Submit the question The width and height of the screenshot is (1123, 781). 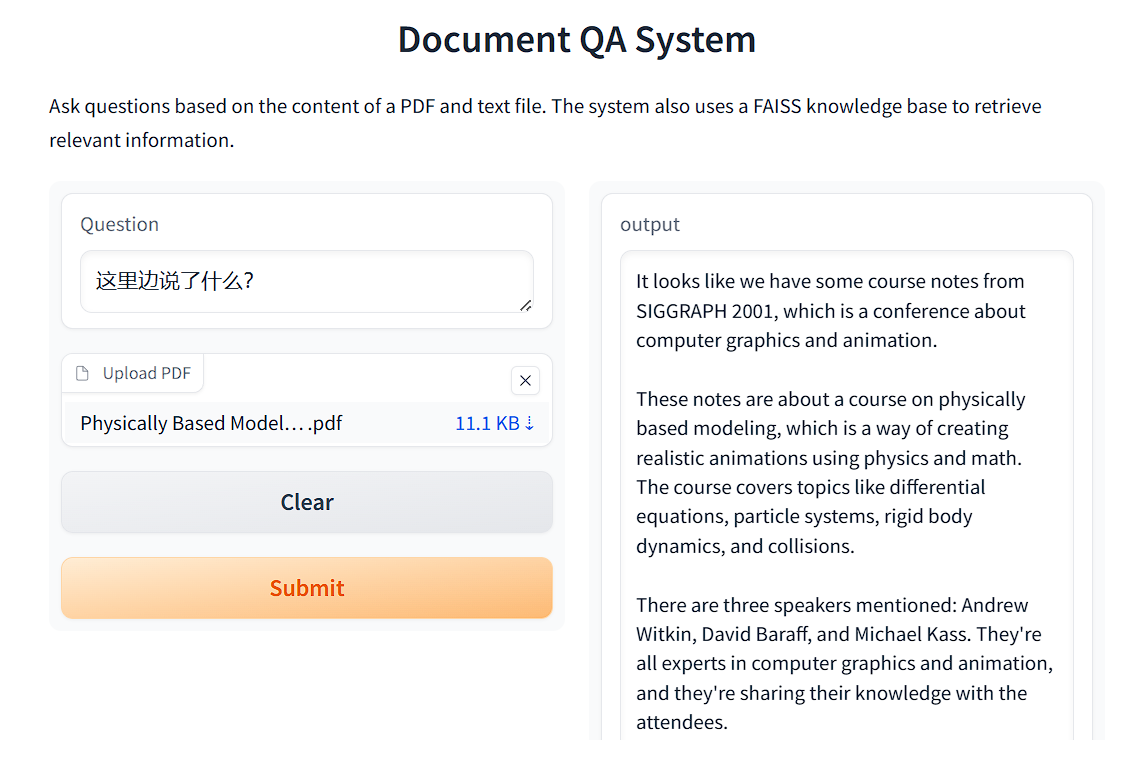pyautogui.click(x=306, y=588)
